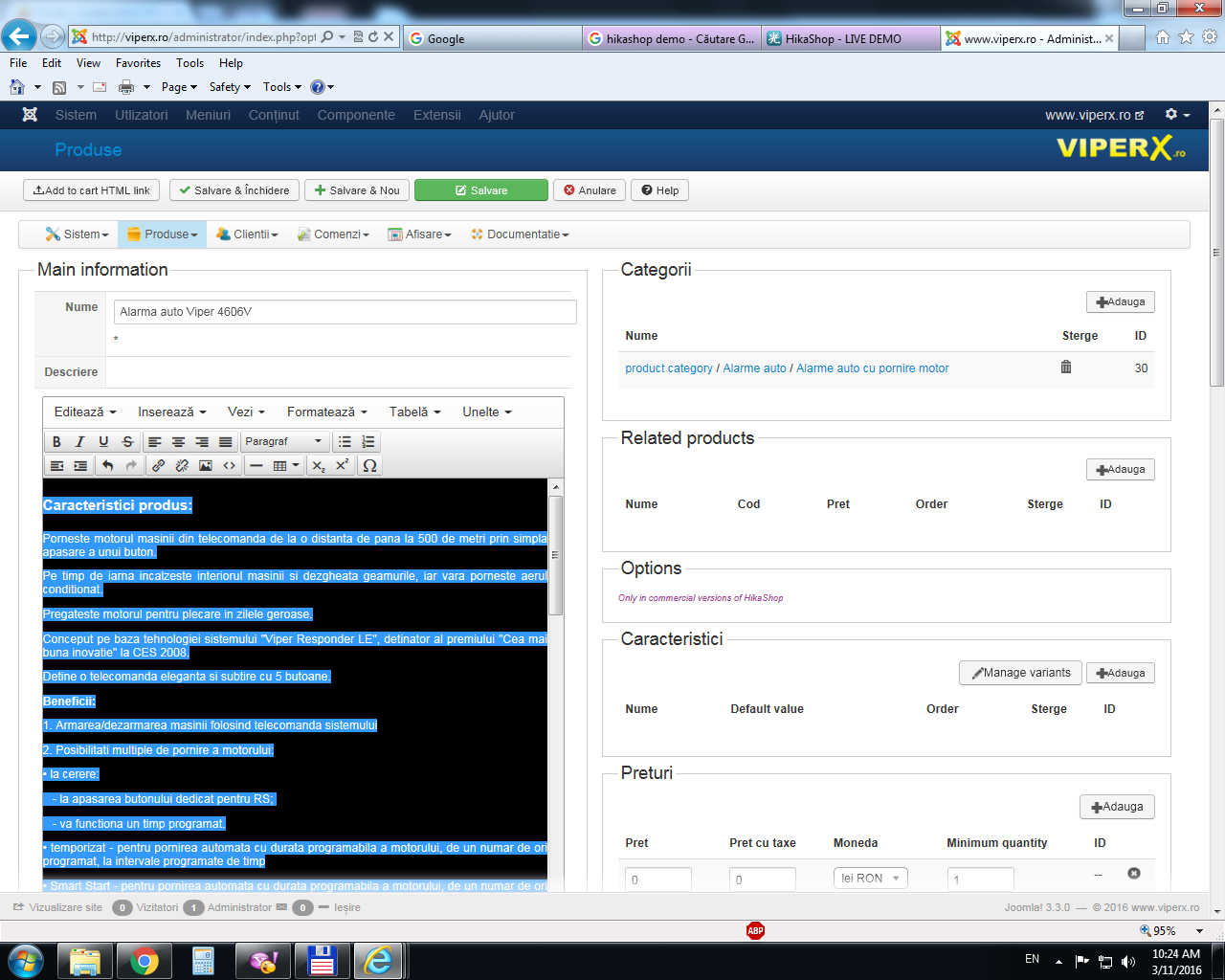Open the Sistem HikaShop menu
Image resolution: width=1225 pixels, height=980 pixels.
(78, 234)
